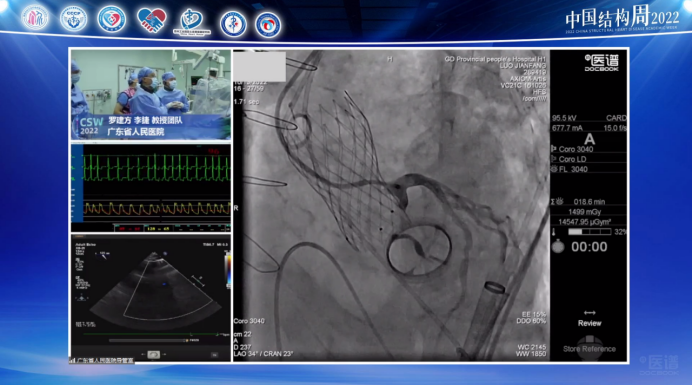The image size is (693, 385).
Task: Click the '中国结构周2022' title
Action: [622, 18]
